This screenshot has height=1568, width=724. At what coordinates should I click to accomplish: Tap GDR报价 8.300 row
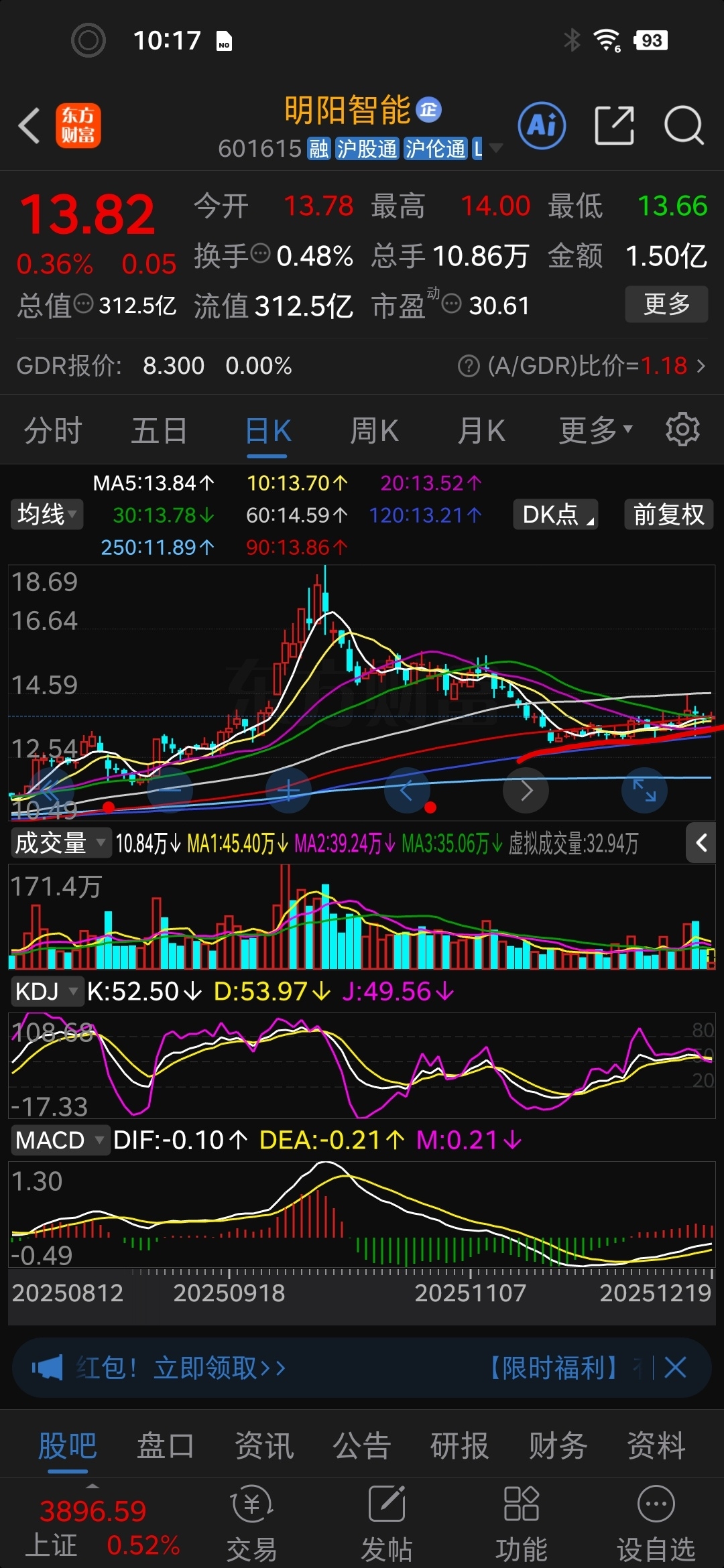click(x=154, y=366)
